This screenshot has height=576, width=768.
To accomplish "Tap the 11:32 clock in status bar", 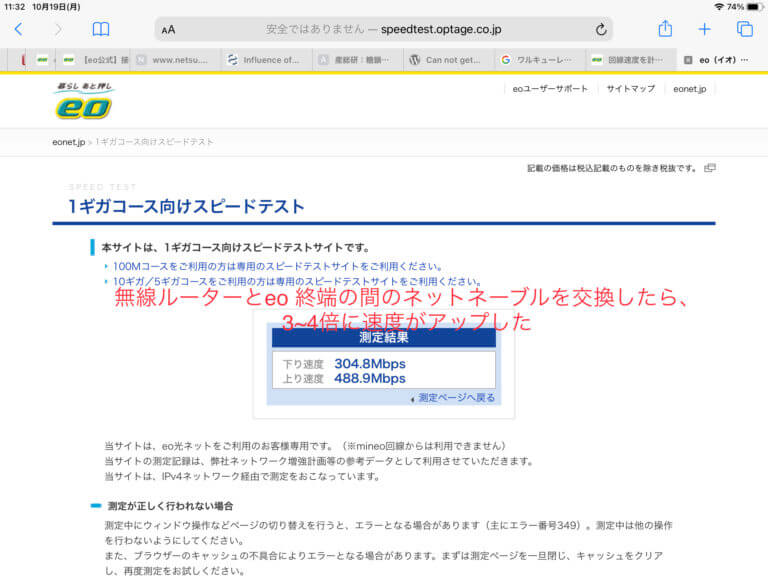I will coord(14,7).
